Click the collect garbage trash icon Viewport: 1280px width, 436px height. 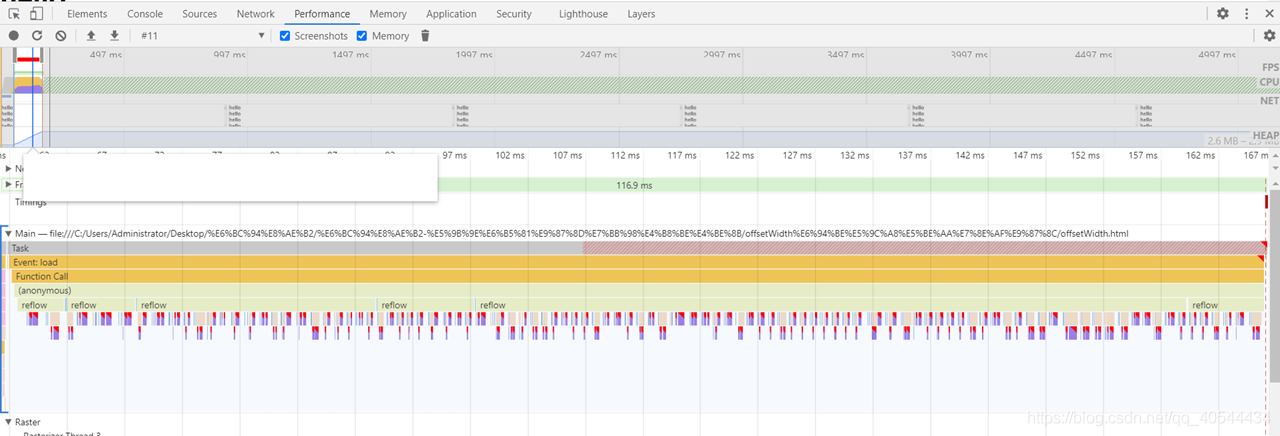tap(425, 36)
